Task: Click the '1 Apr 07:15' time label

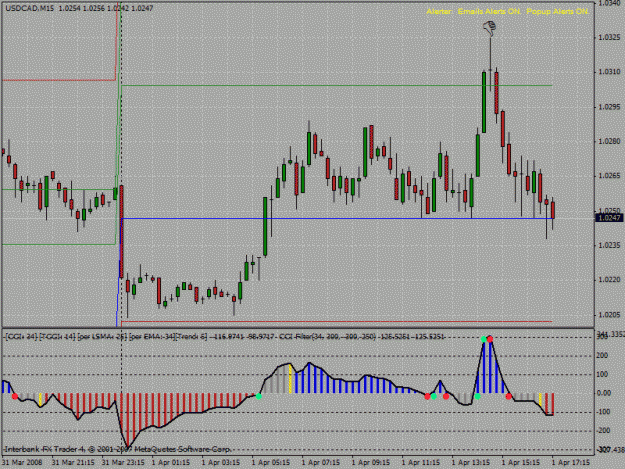Action: 321,463
